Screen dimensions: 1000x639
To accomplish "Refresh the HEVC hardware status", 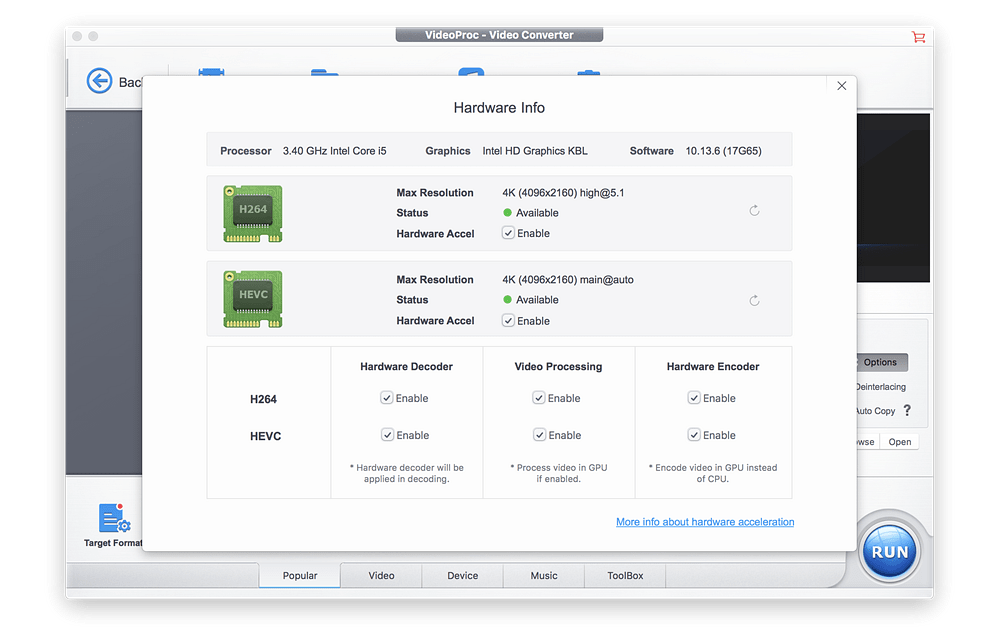I will point(754,300).
